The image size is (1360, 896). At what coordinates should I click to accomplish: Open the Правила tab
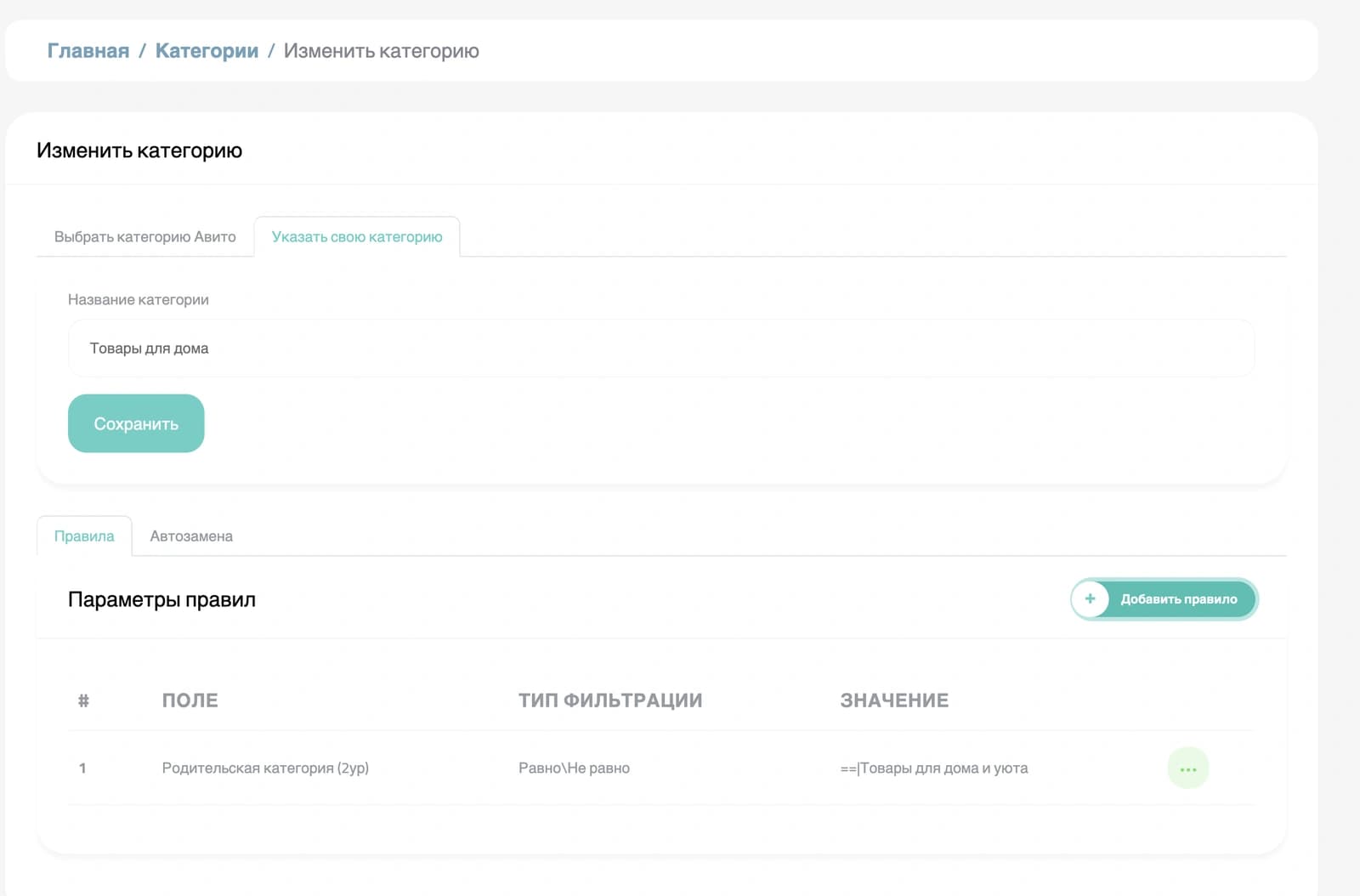click(84, 536)
